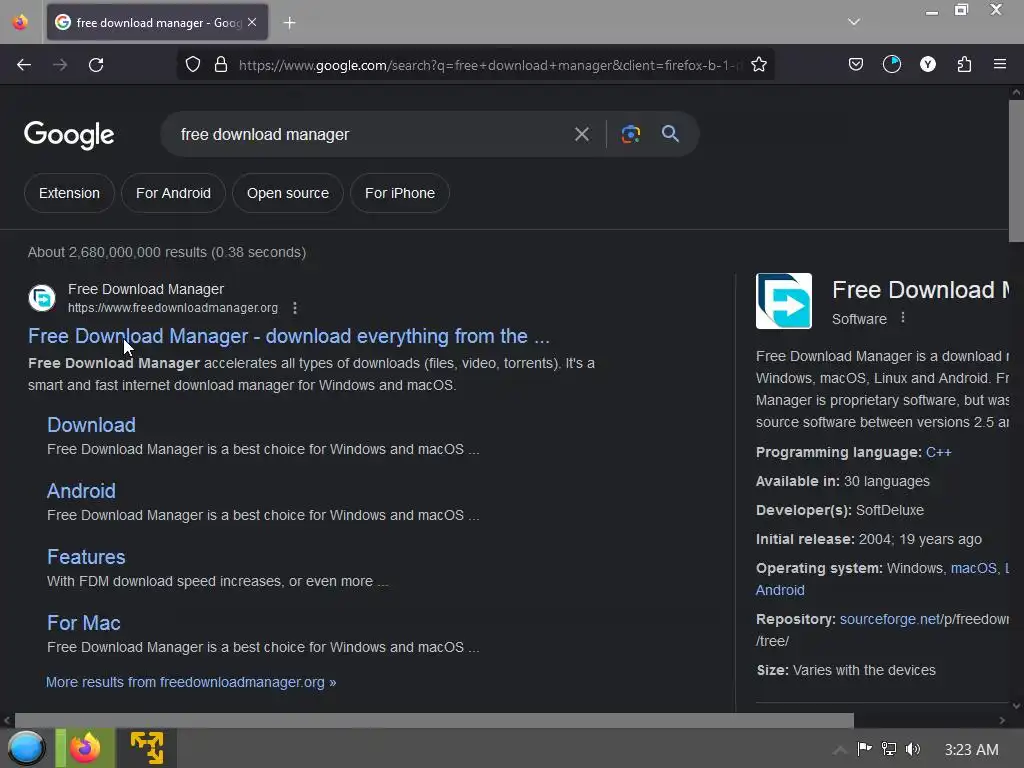1024x768 pixels.
Task: Click the flag tray icon
Action: pos(865,749)
